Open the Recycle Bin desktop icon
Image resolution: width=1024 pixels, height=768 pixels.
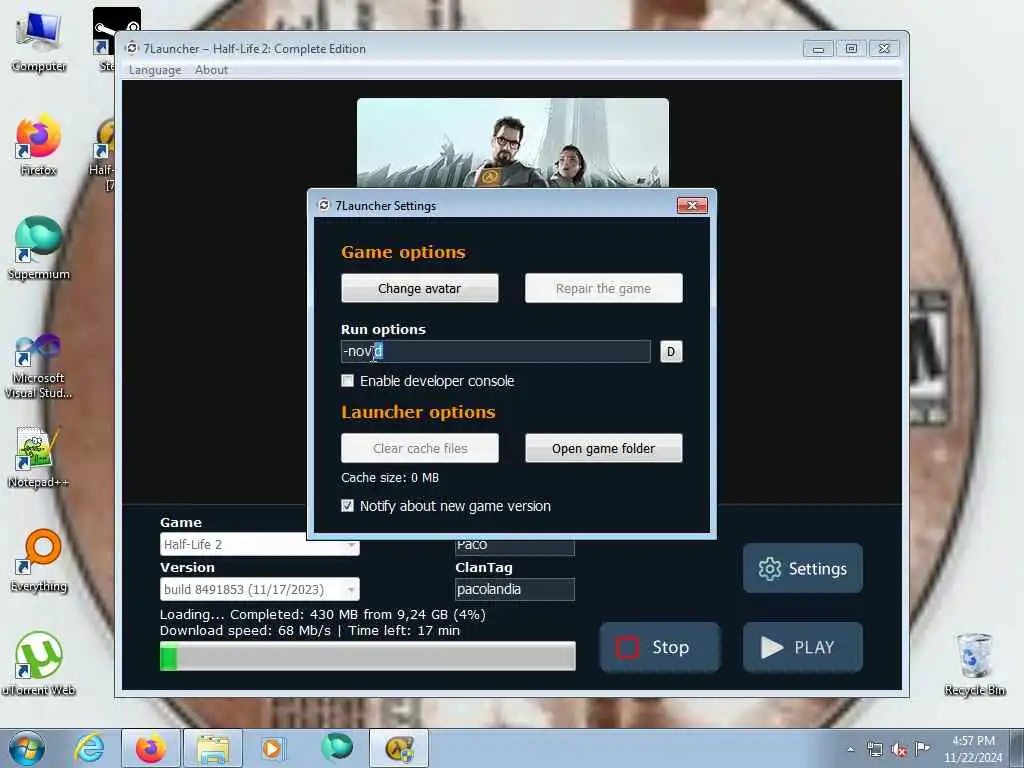click(x=974, y=664)
